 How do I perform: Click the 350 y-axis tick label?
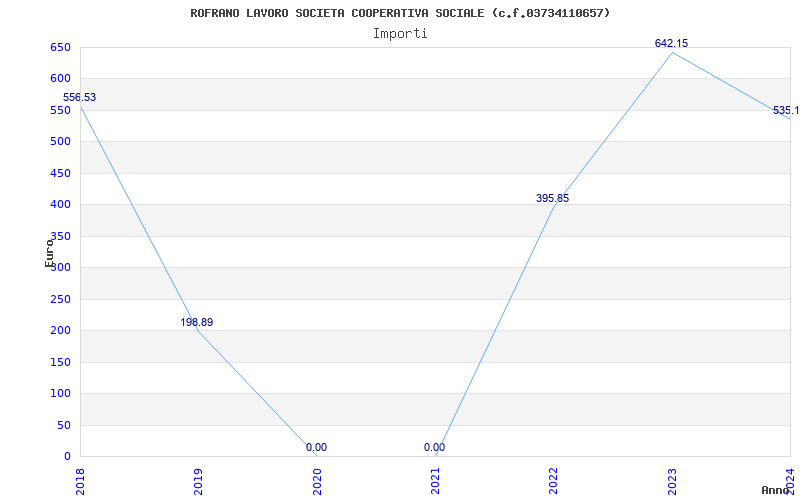pyautogui.click(x=60, y=236)
